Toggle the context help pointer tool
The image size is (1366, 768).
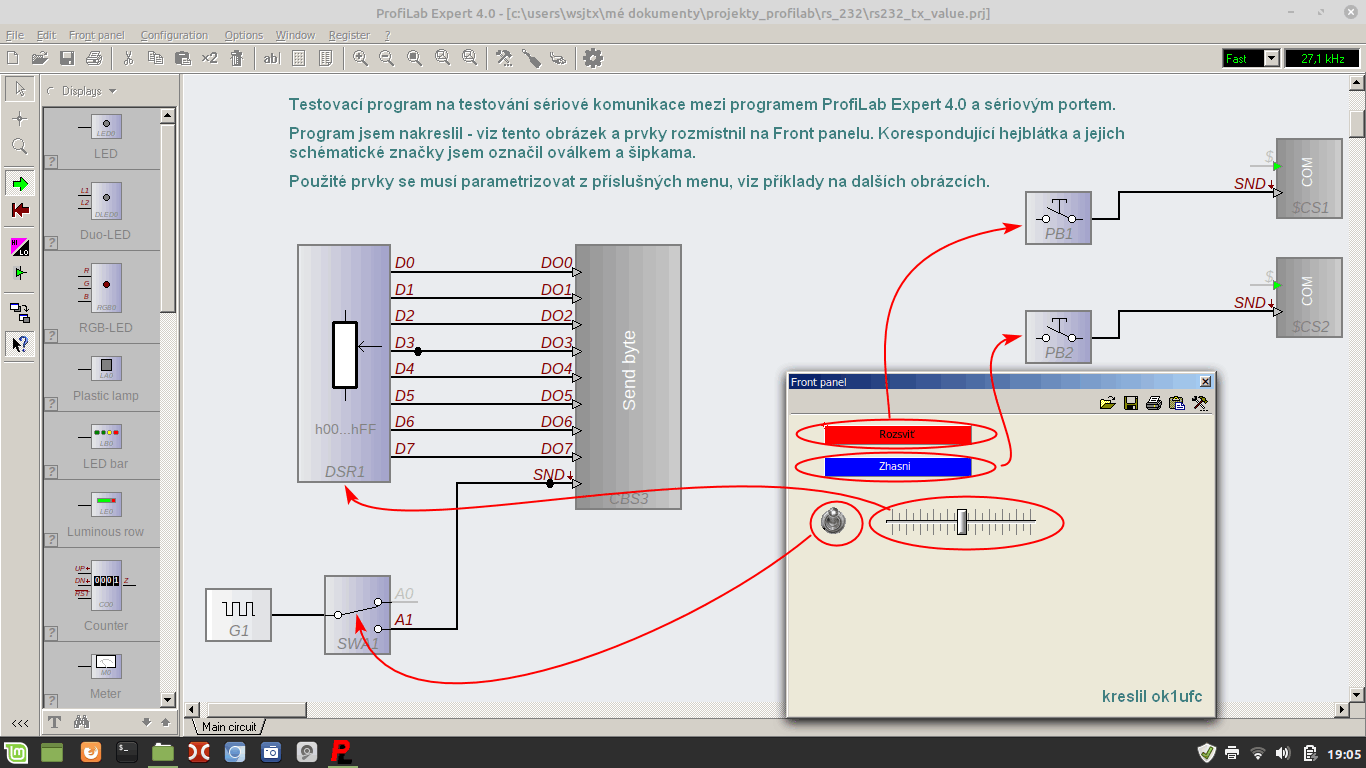pos(19,344)
